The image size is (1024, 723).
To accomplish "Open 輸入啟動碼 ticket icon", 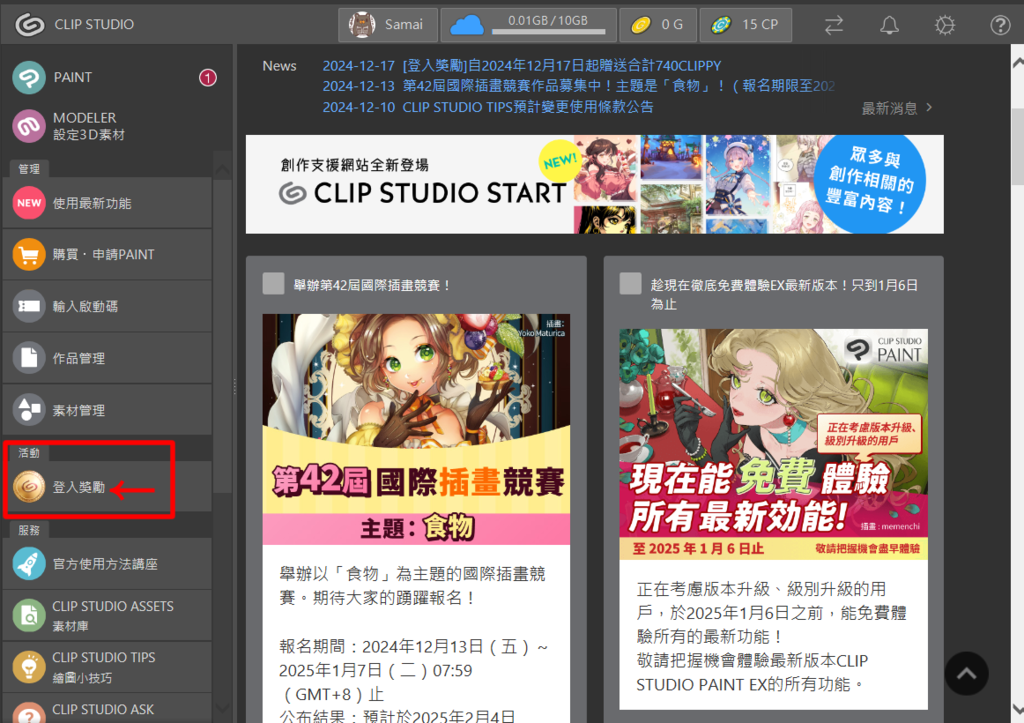I will 29,306.
